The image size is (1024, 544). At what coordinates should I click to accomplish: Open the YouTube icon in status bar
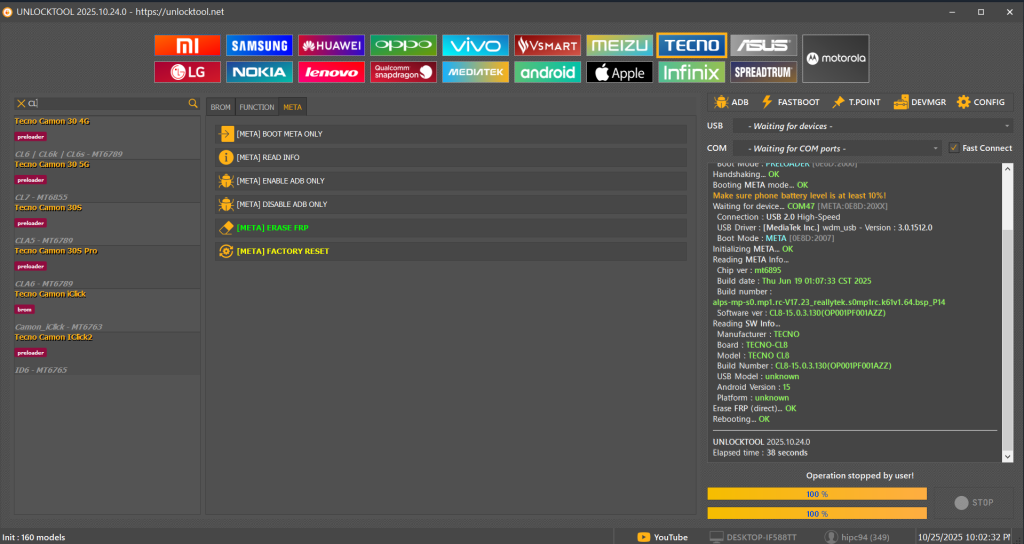pos(643,537)
